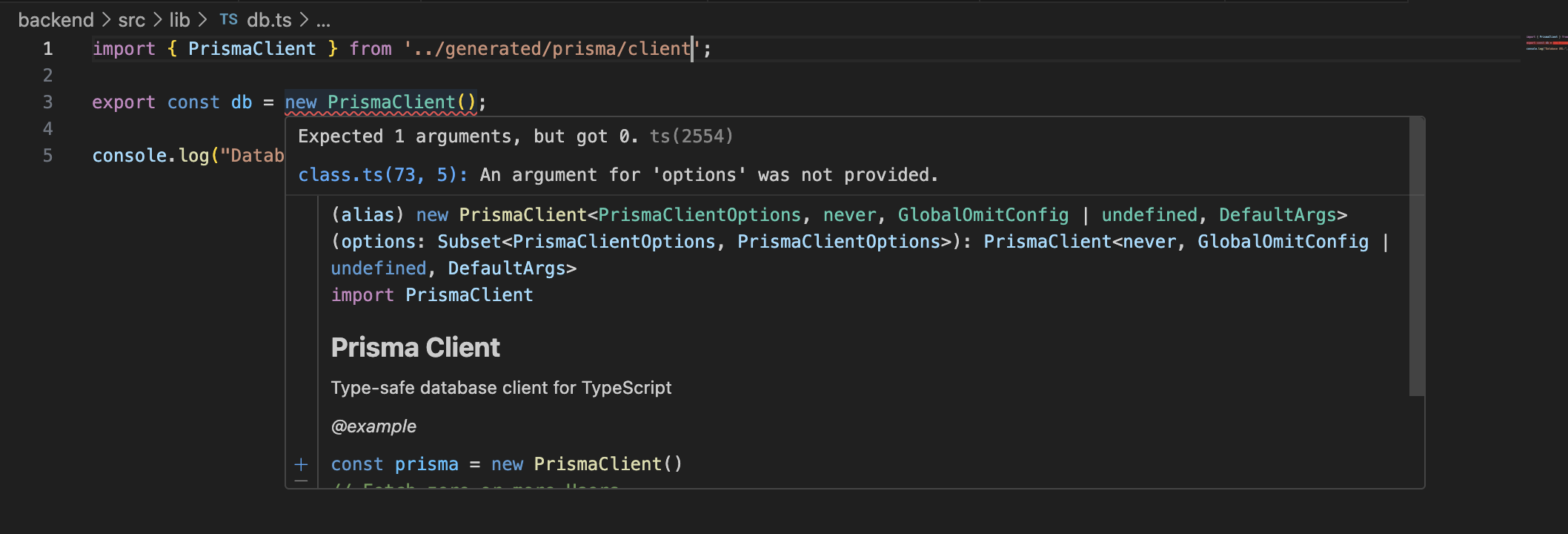
Task: Expand the breadcrumb ellipsis symbol list
Action: pyautogui.click(x=323, y=20)
